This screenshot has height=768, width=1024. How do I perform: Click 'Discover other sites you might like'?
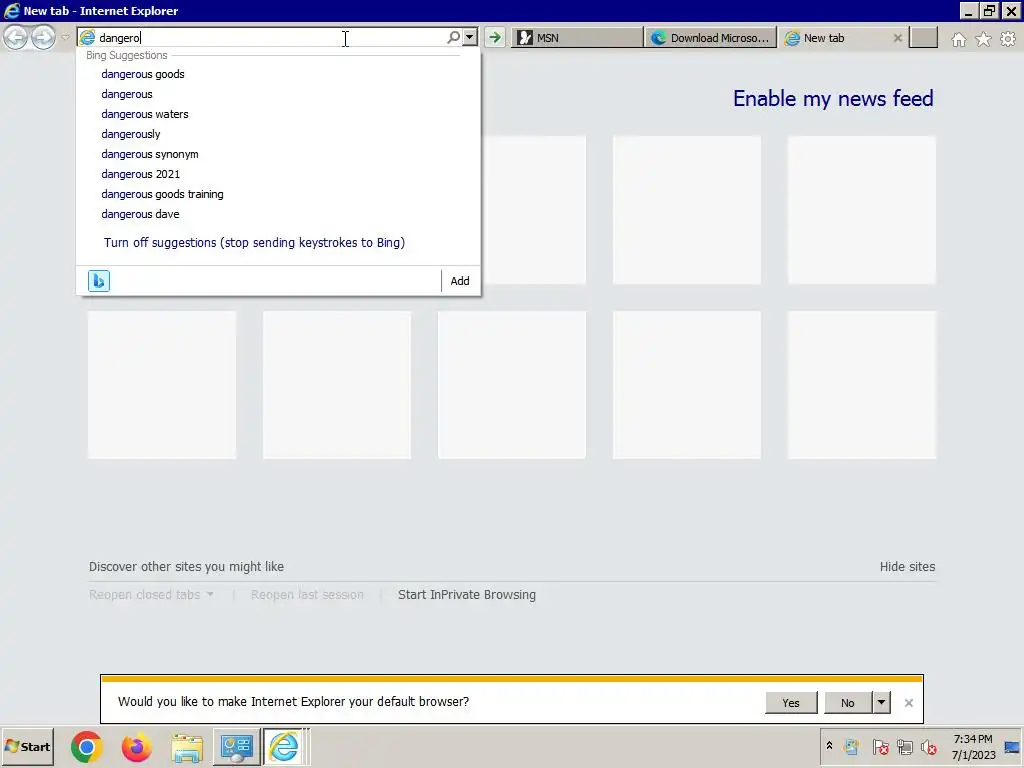(x=186, y=566)
